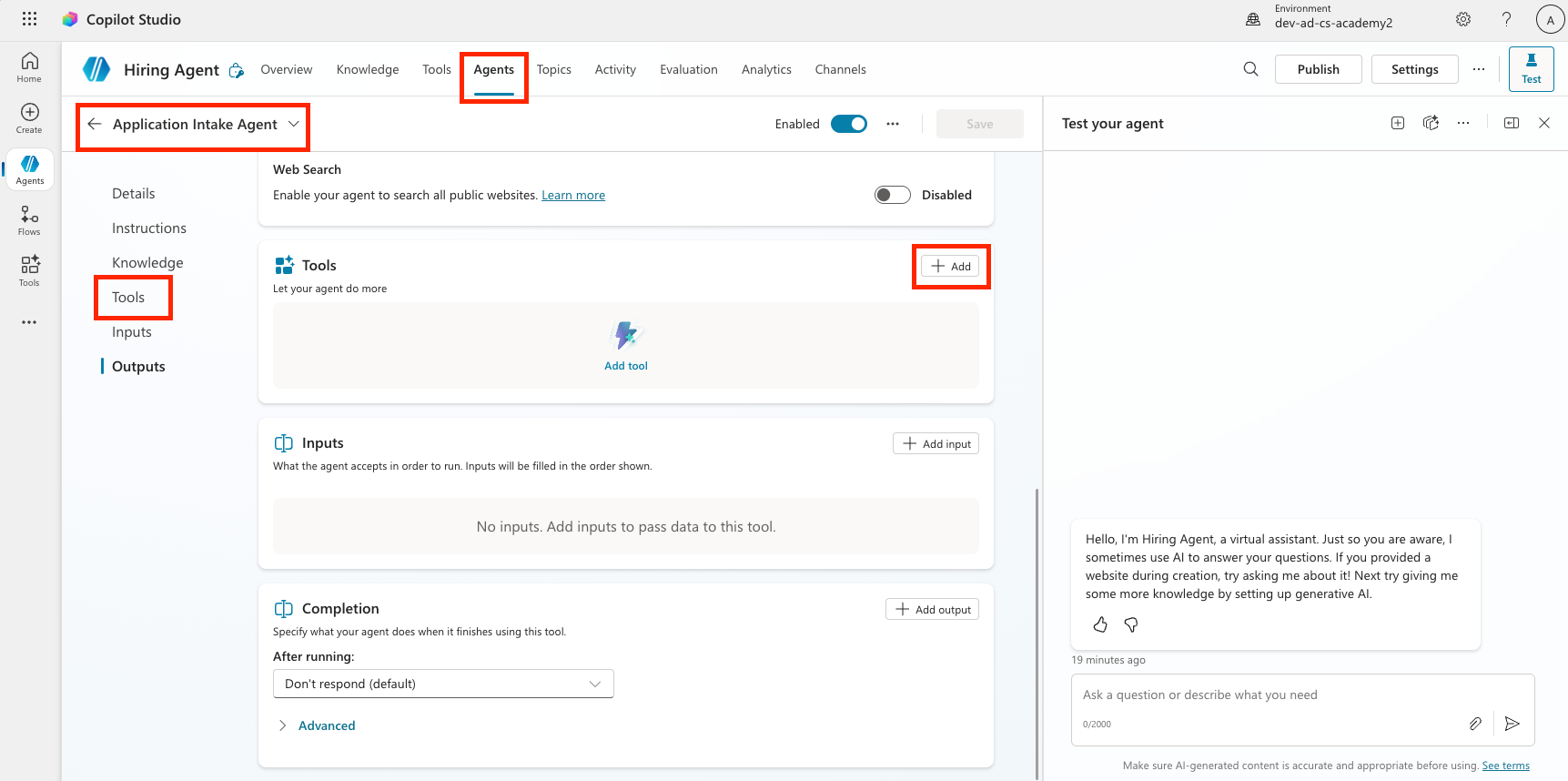The image size is (1568, 781).
Task: Click thumbs down on agent greeting
Action: [1131, 624]
